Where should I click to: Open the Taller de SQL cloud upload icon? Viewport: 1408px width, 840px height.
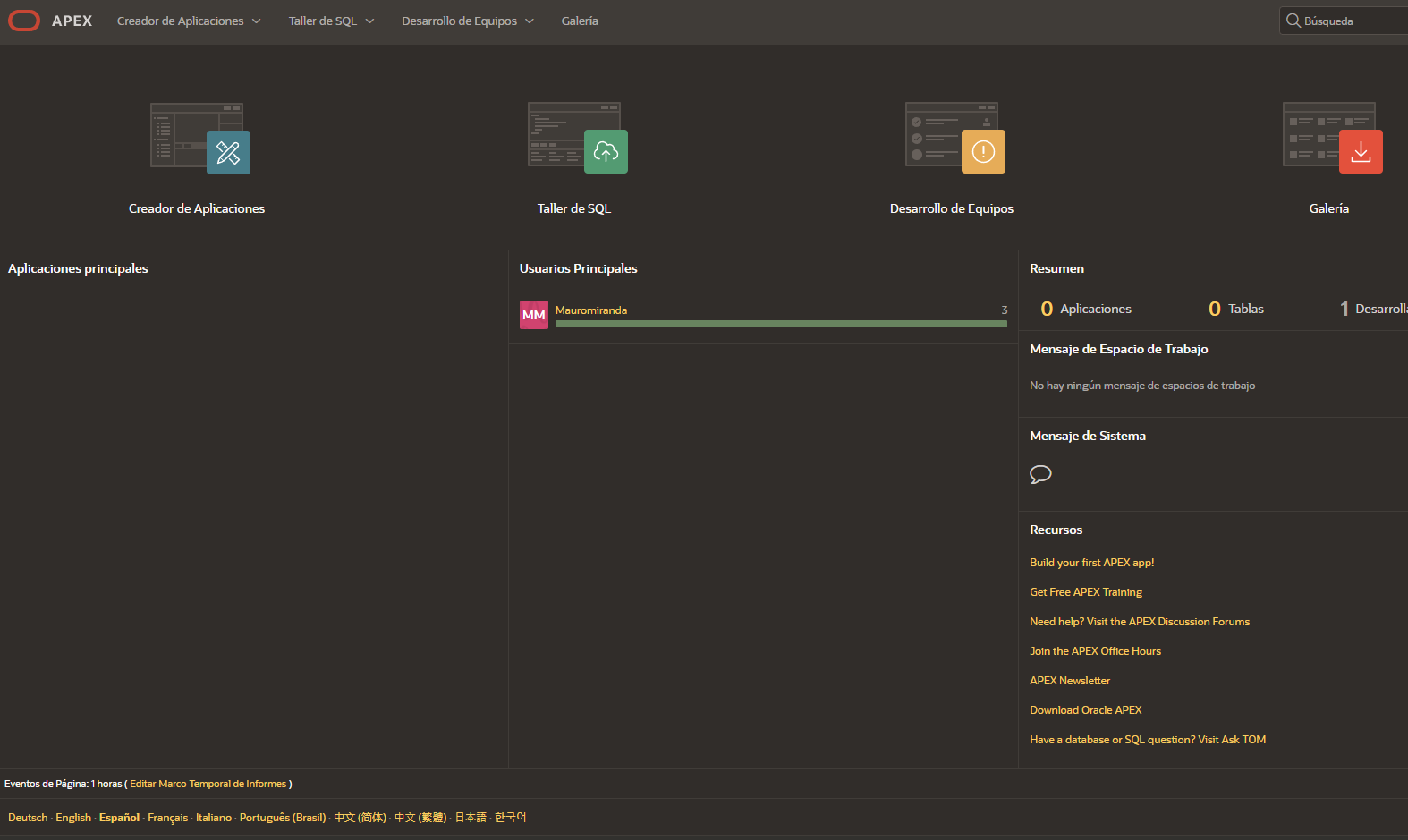606,152
